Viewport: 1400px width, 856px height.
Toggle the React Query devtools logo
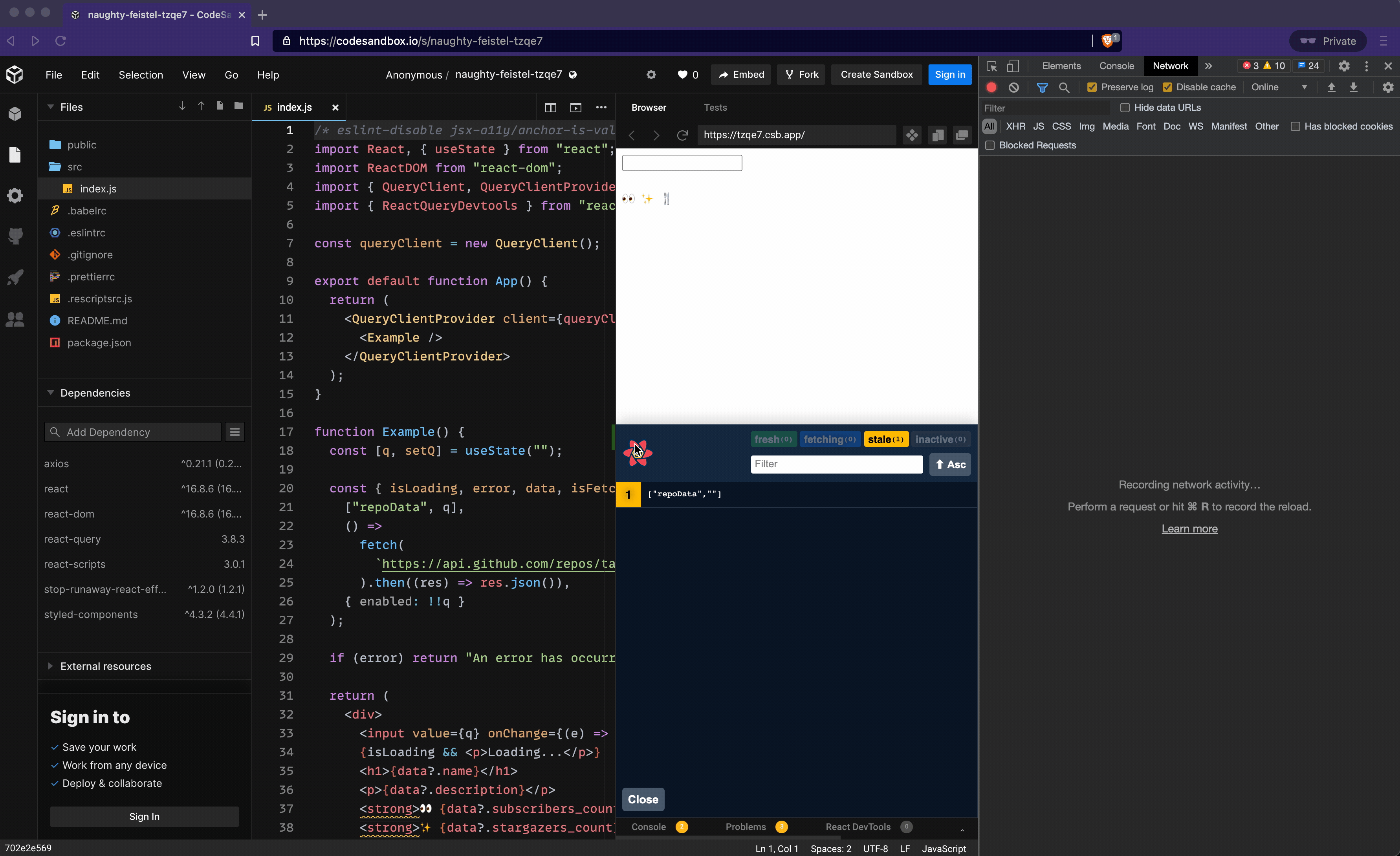[x=638, y=453]
